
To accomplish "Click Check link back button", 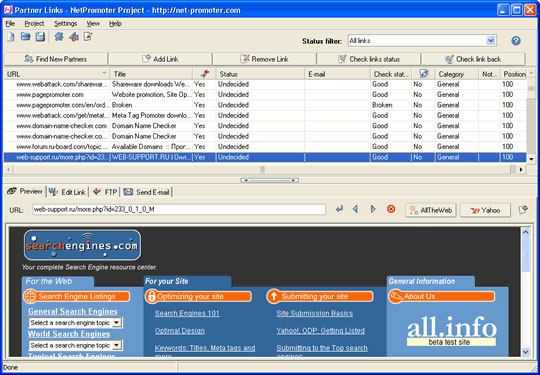I will (x=473, y=59).
